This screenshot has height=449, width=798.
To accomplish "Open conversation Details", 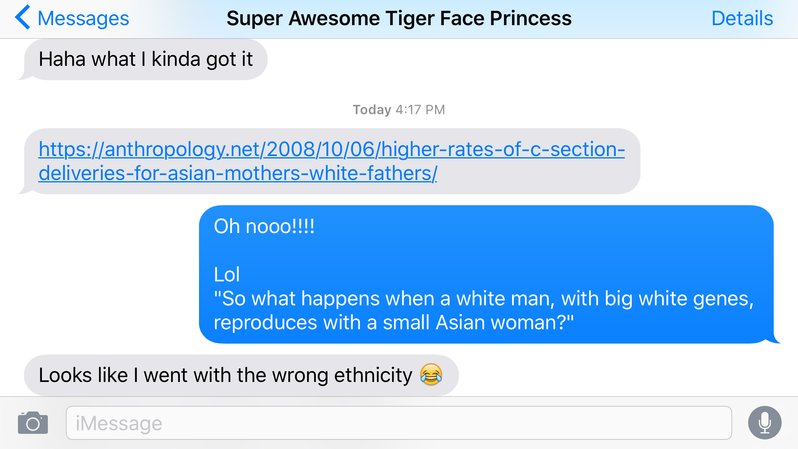I will (742, 18).
